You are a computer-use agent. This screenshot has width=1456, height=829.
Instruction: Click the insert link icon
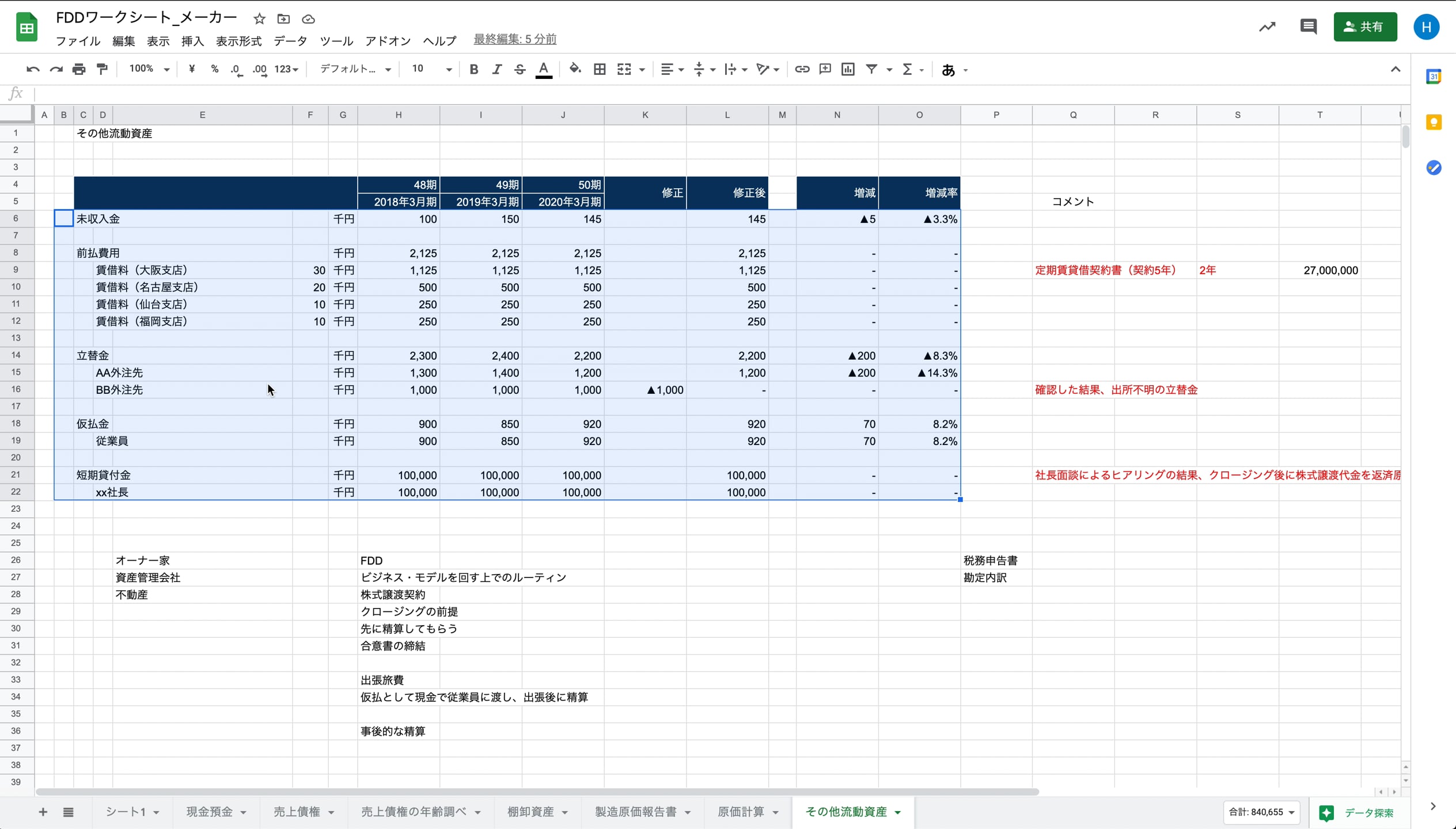[802, 70]
